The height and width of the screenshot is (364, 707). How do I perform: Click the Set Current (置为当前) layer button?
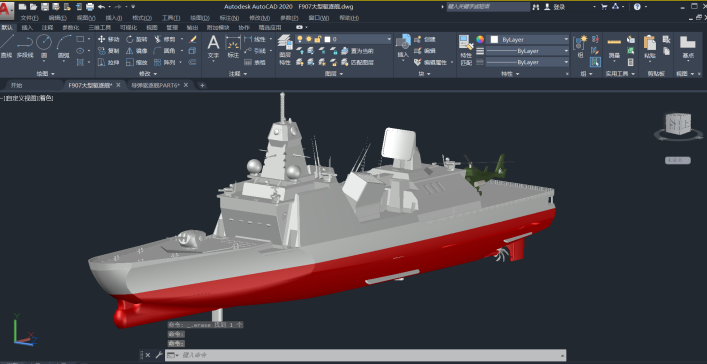coord(358,51)
